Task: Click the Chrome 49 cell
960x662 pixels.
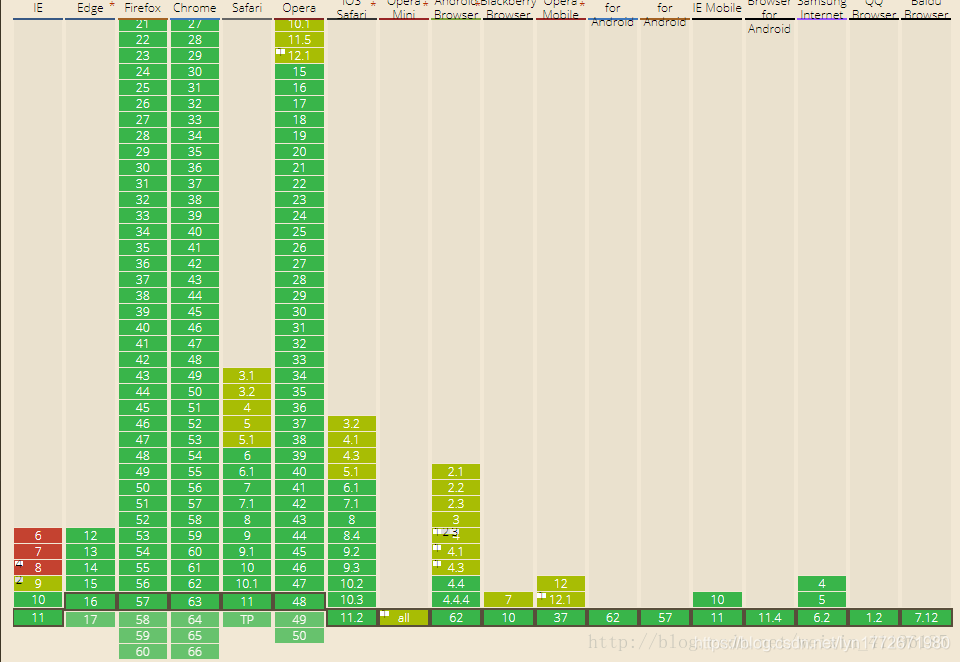Action: point(195,375)
